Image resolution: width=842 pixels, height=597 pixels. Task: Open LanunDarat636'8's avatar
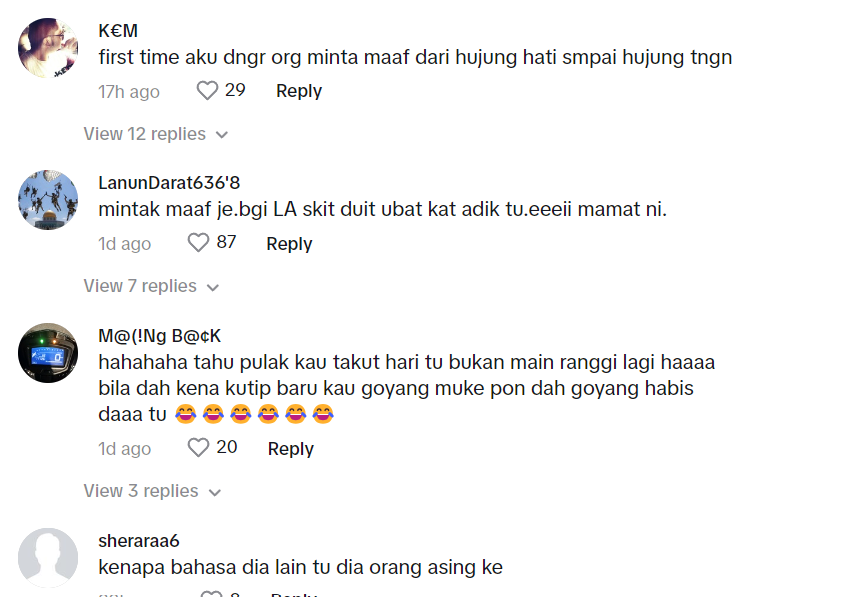[48, 200]
